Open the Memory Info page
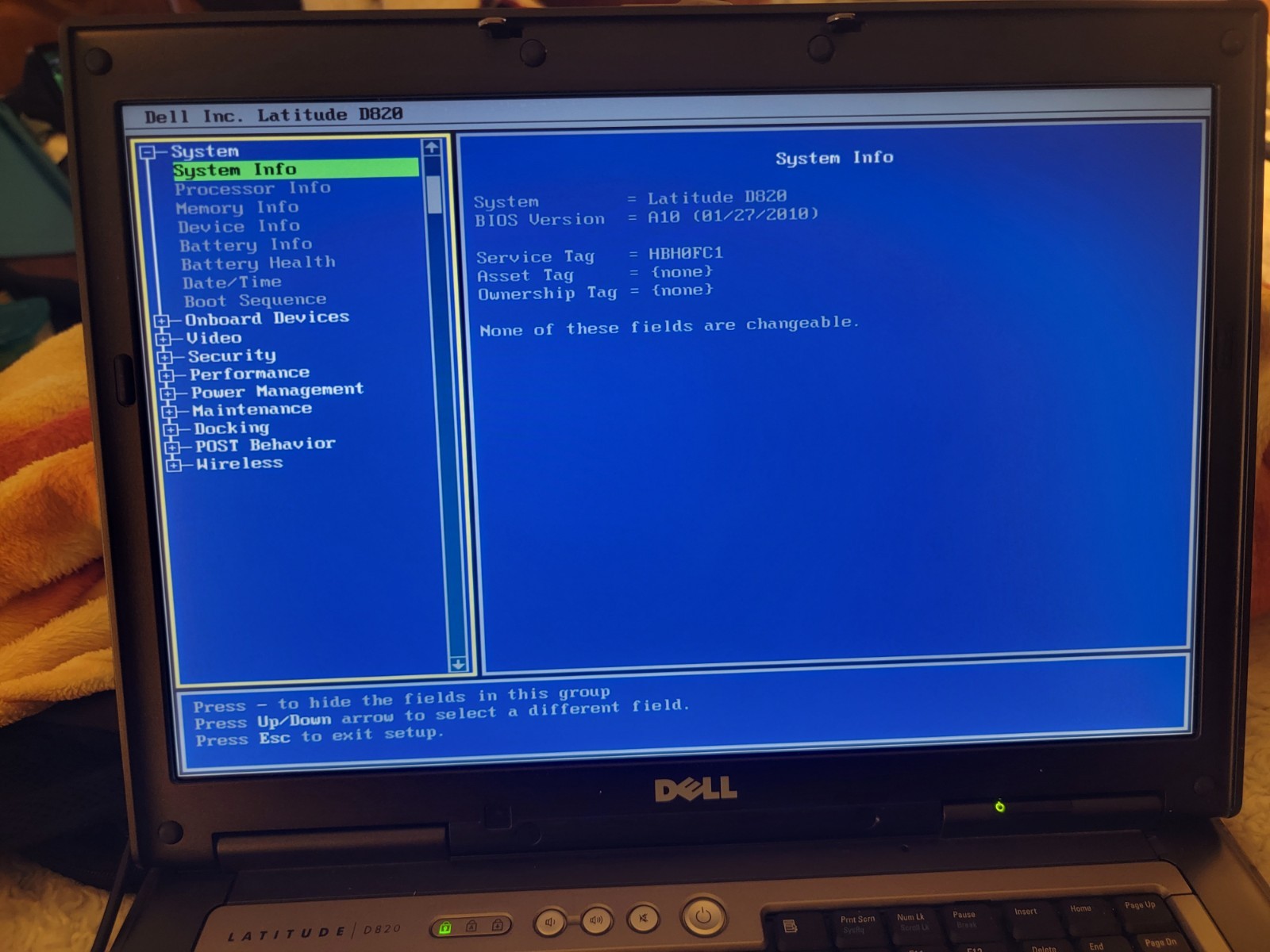Viewport: 1270px width, 952px height. 237,208
